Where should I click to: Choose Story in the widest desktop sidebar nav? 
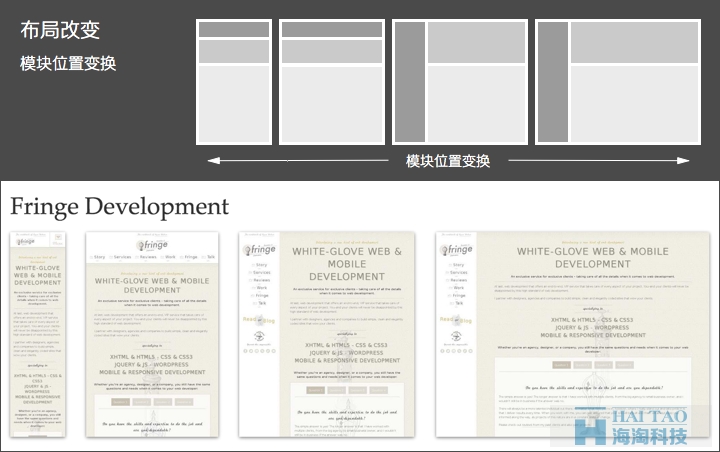point(457,265)
